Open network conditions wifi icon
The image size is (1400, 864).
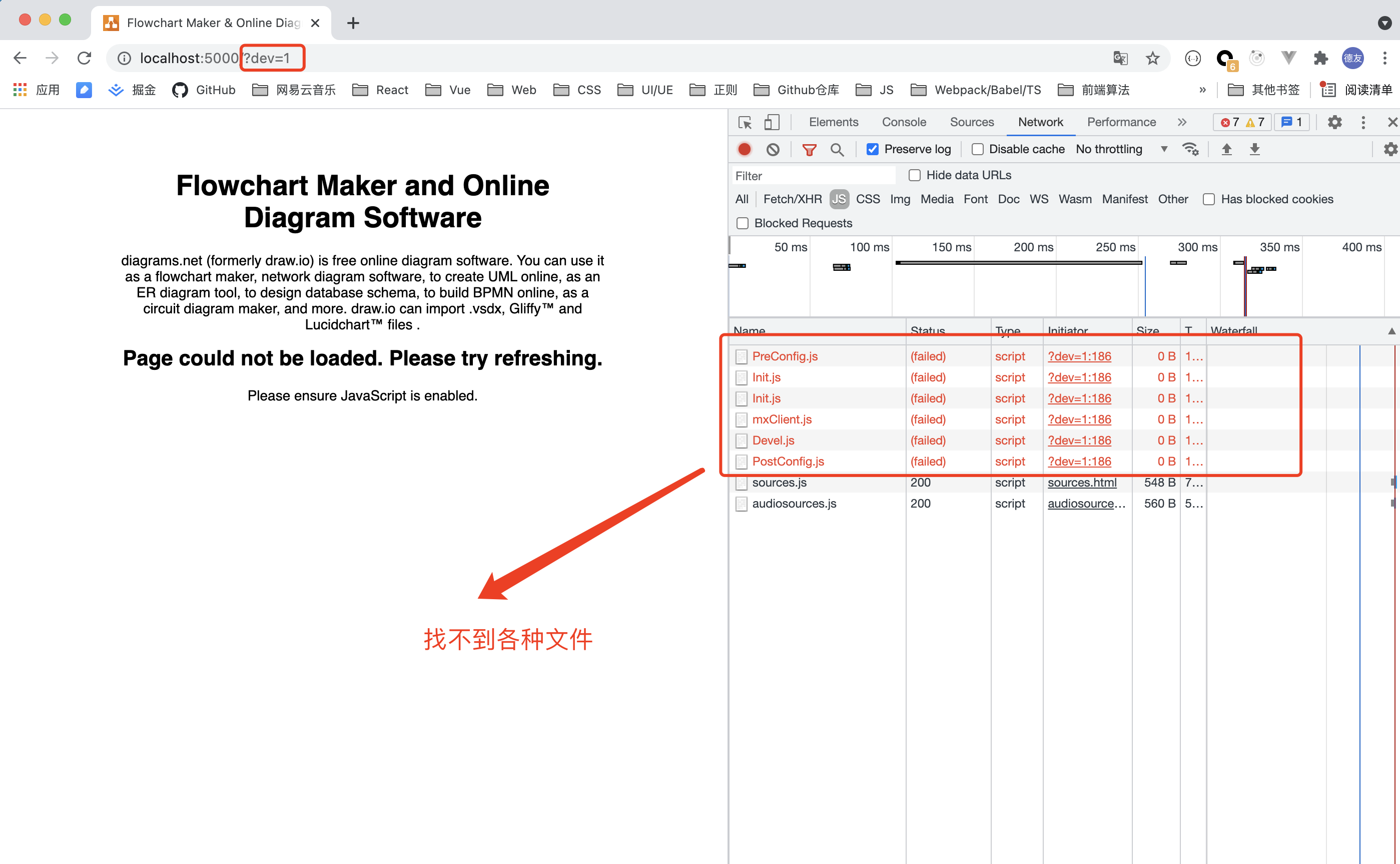pyautogui.click(x=1190, y=149)
